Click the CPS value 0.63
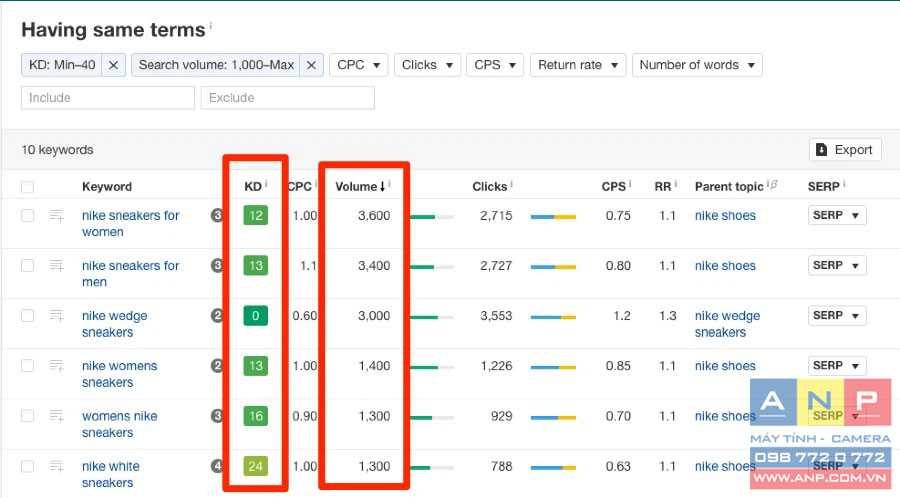The height and width of the screenshot is (498, 900). click(618, 466)
